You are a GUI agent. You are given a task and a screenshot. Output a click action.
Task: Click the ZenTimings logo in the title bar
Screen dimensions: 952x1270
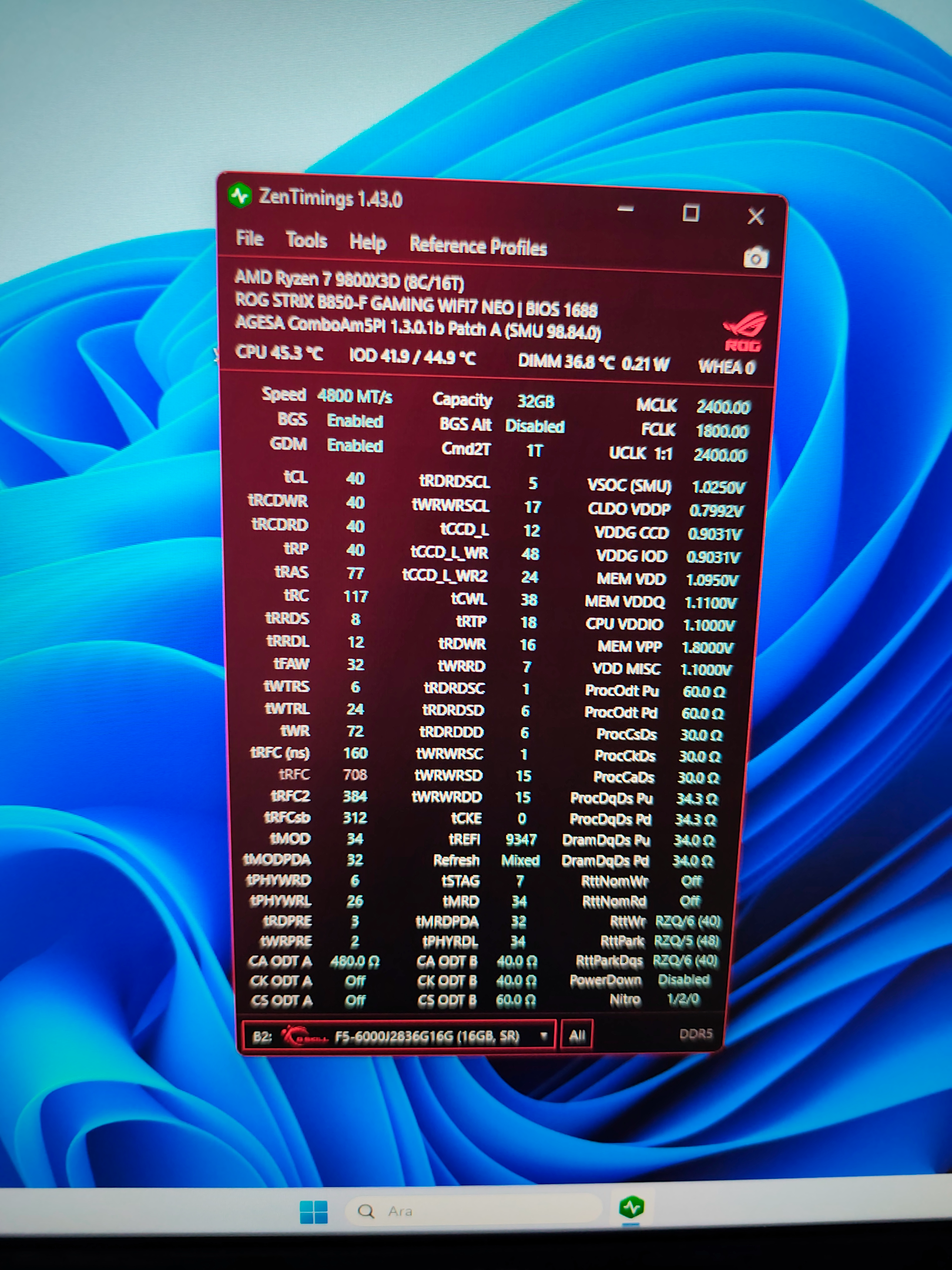[x=240, y=195]
